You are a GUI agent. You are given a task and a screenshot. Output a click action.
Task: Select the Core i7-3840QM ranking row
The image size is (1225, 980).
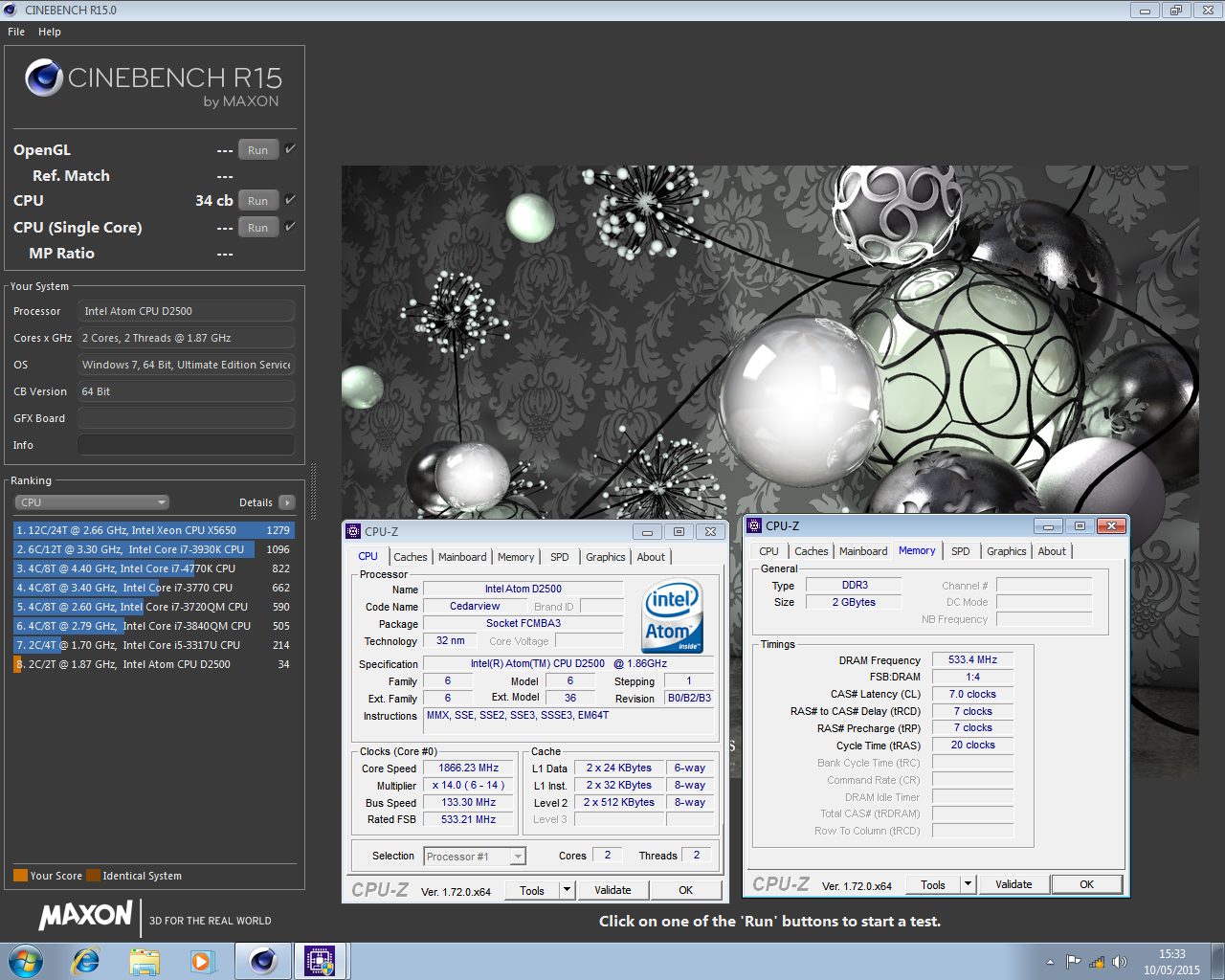coord(153,626)
